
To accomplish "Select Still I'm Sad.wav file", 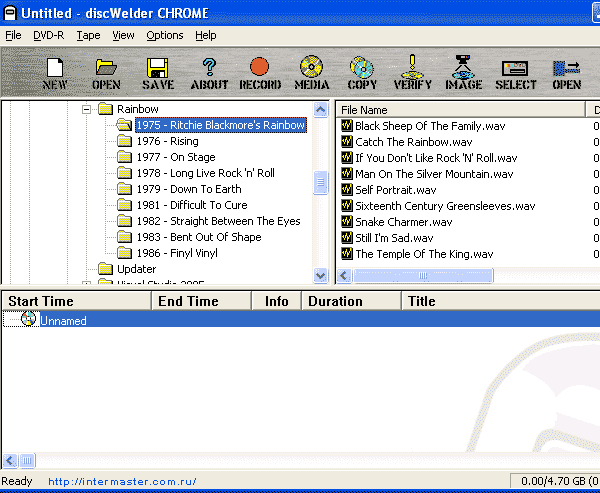I will pos(394,238).
